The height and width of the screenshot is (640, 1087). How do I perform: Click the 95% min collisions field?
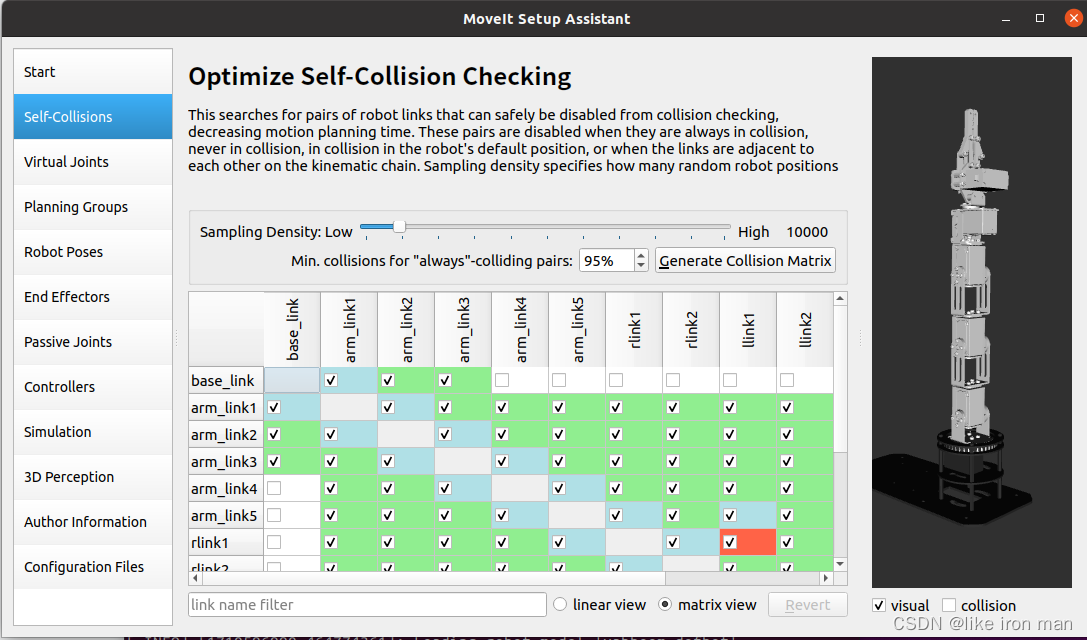(607, 261)
